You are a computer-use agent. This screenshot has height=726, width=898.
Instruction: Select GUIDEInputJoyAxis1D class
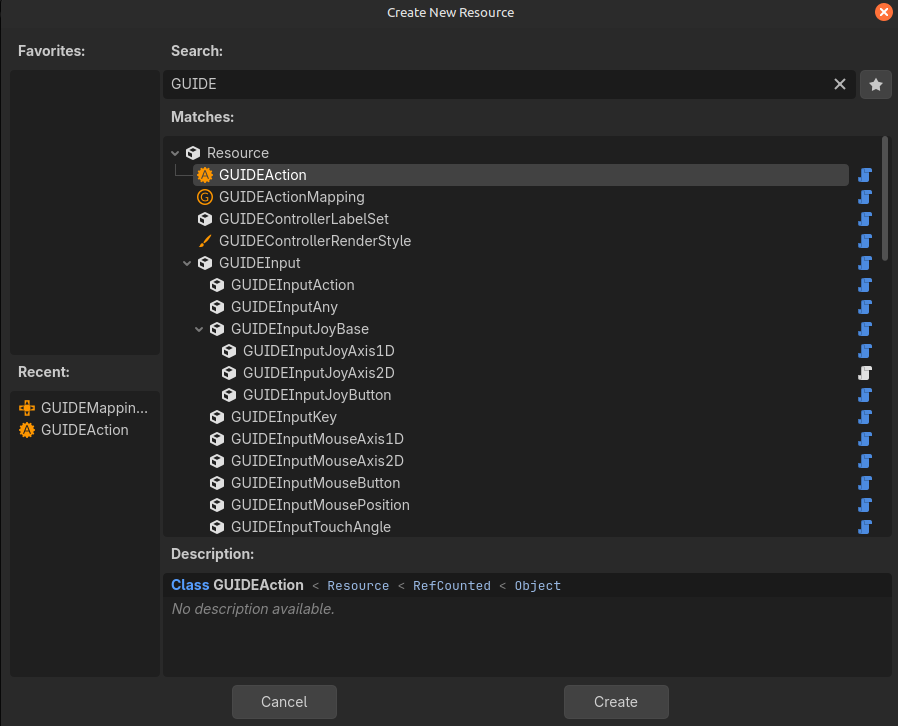[318, 351]
